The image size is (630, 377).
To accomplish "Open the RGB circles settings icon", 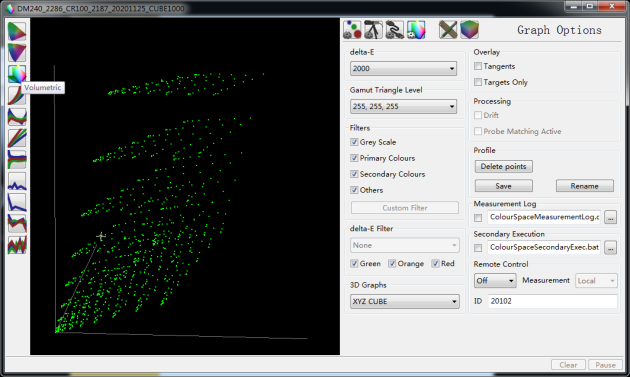I will click(x=352, y=30).
